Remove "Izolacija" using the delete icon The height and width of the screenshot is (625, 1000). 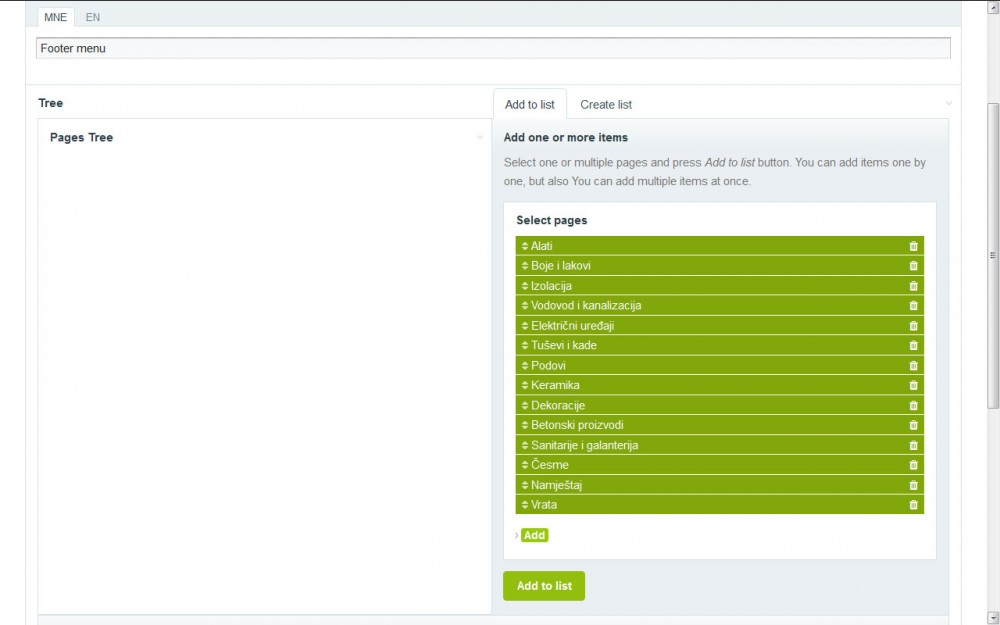(912, 286)
